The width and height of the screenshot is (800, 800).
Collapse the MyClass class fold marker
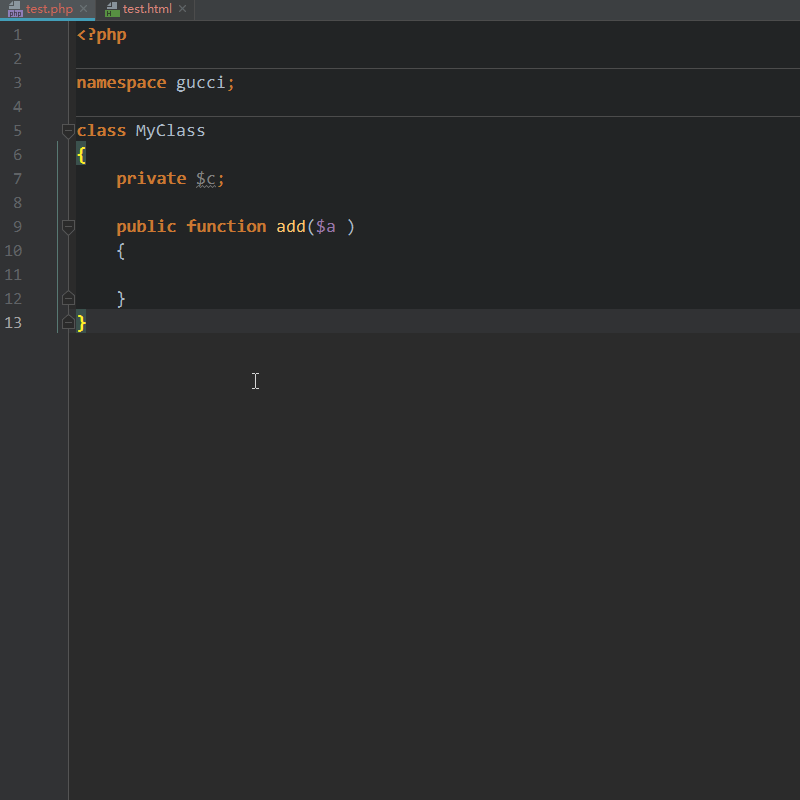(x=68, y=131)
